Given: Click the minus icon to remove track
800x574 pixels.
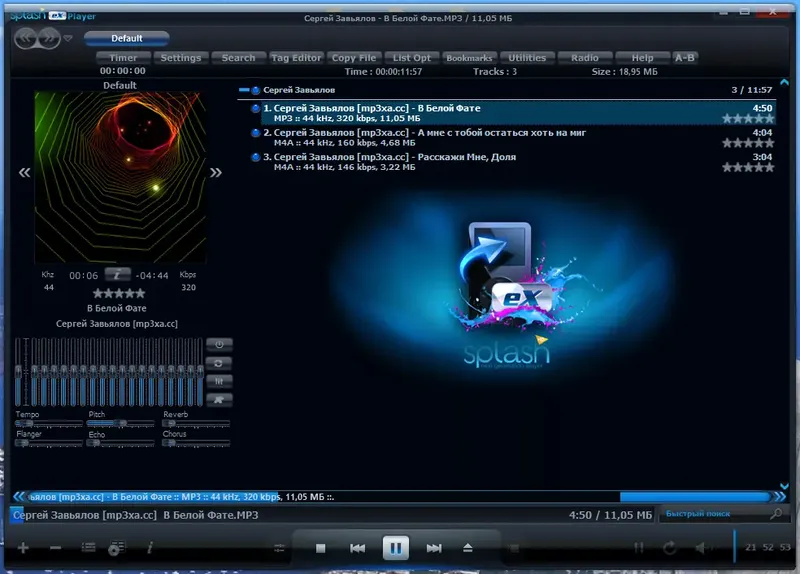Looking at the screenshot, I should [x=56, y=548].
